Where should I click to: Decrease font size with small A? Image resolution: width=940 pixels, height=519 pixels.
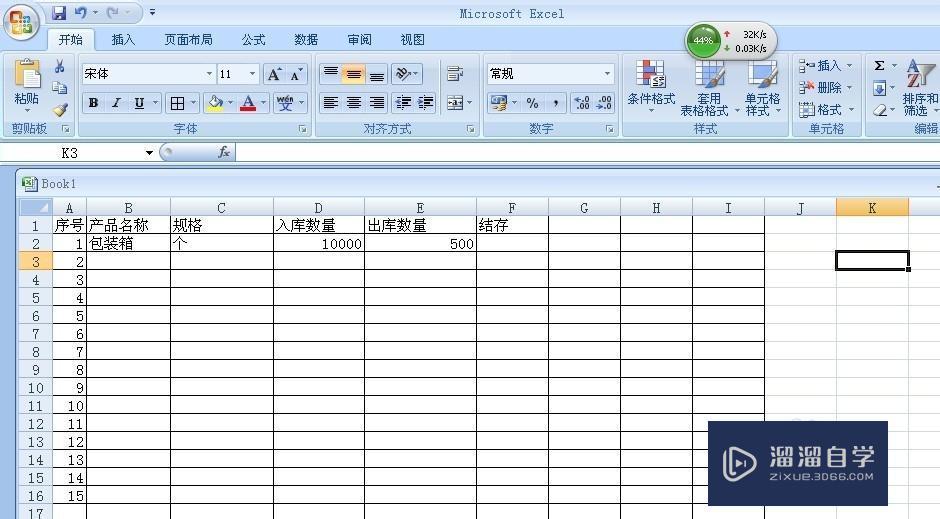(x=296, y=74)
